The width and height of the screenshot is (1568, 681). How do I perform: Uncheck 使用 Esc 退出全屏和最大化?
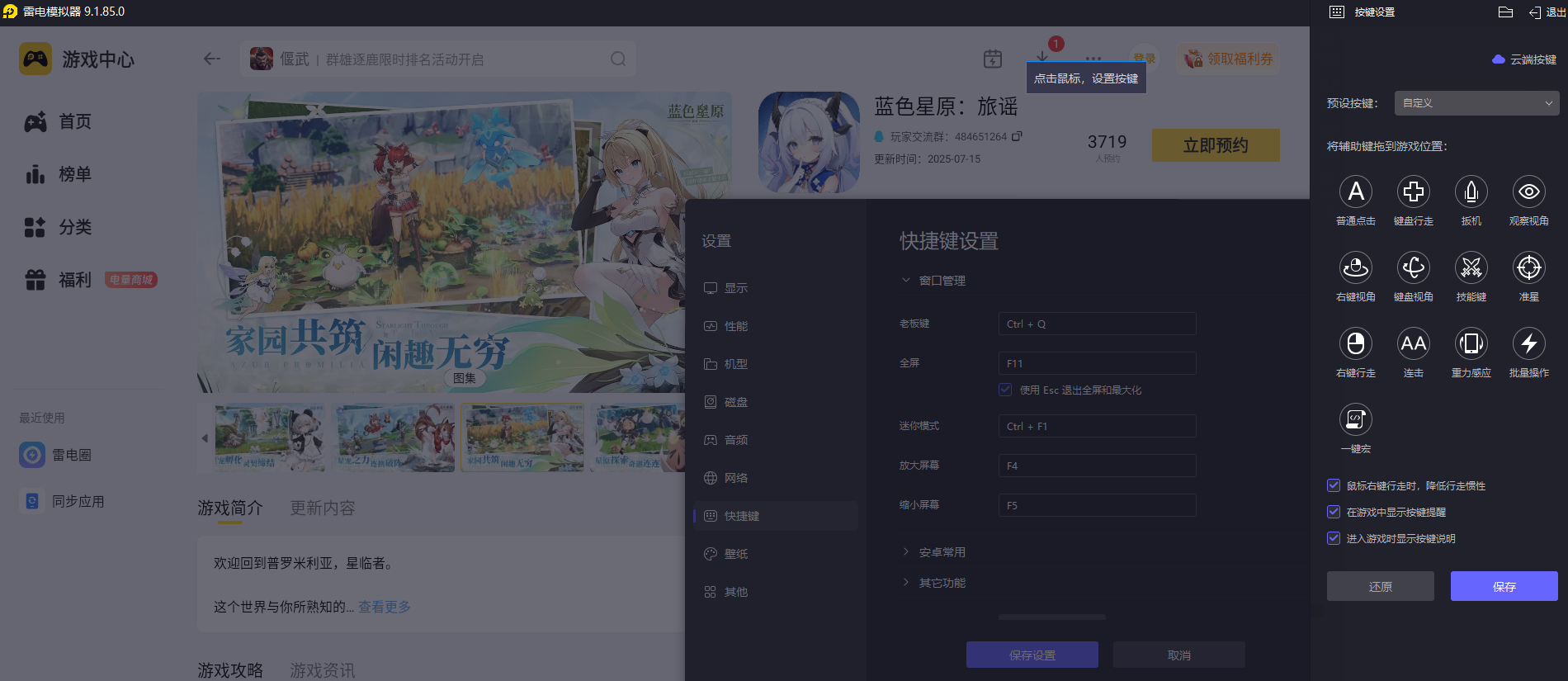1004,390
